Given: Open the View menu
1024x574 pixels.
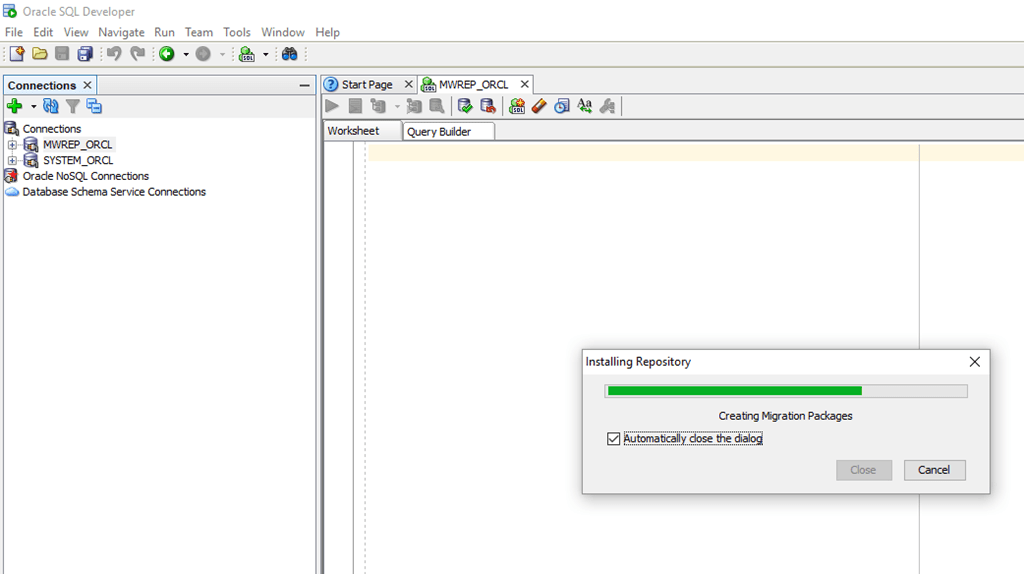Looking at the screenshot, I should [x=76, y=32].
